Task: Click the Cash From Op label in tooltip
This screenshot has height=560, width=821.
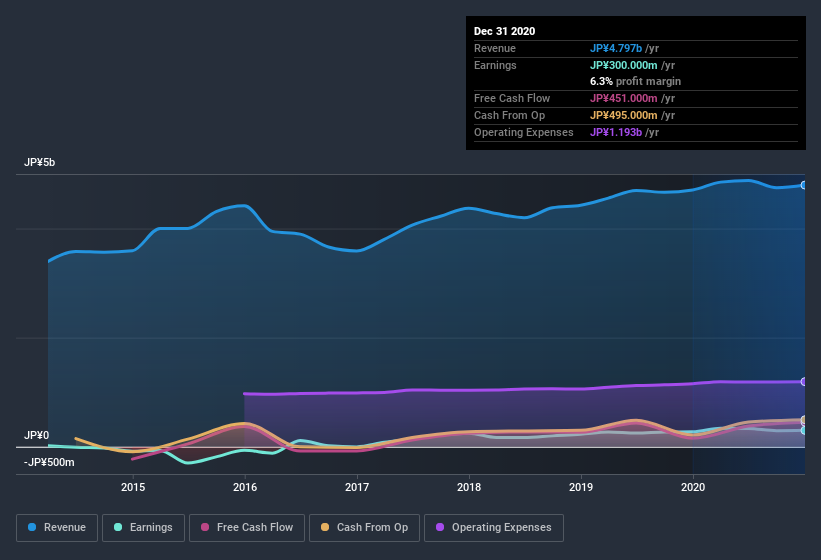Action: (x=509, y=115)
